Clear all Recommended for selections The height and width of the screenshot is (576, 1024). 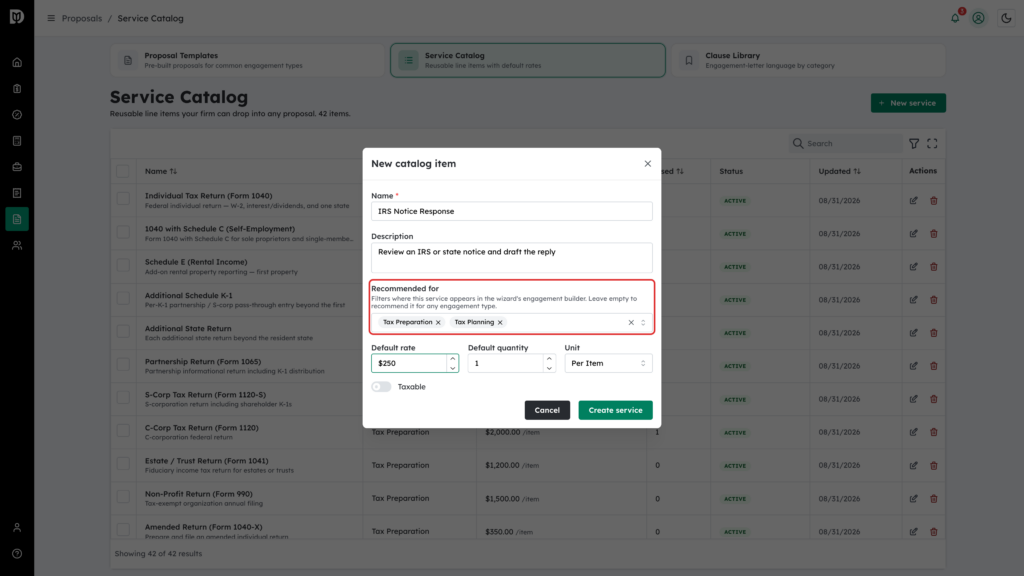(631, 323)
